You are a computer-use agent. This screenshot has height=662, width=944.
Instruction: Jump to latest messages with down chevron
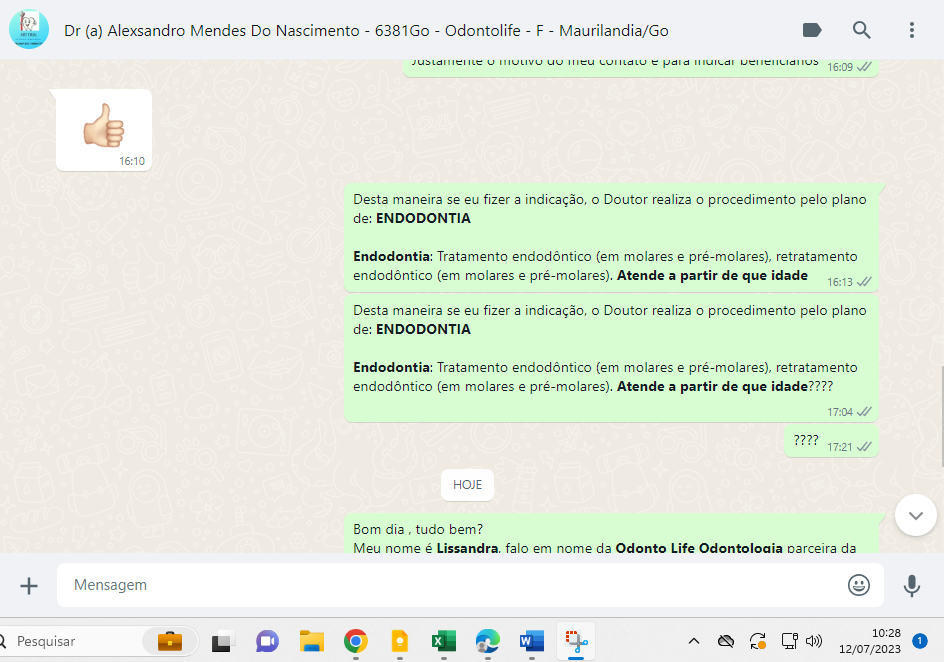click(916, 515)
